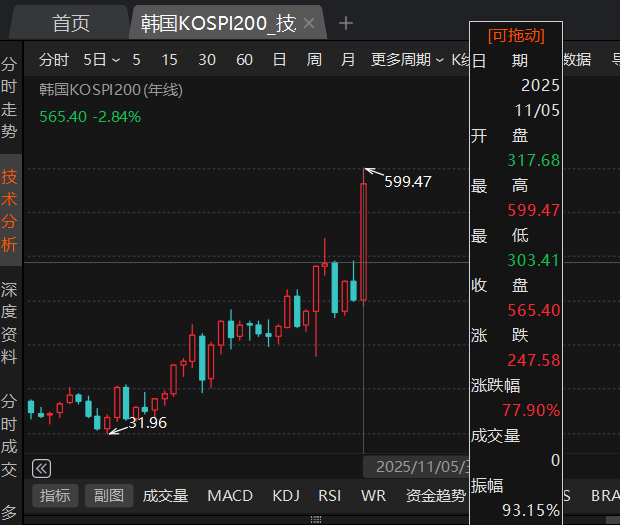This screenshot has height=525, width=620.
Task: Switch to the 首页 tab
Action: [x=71, y=23]
